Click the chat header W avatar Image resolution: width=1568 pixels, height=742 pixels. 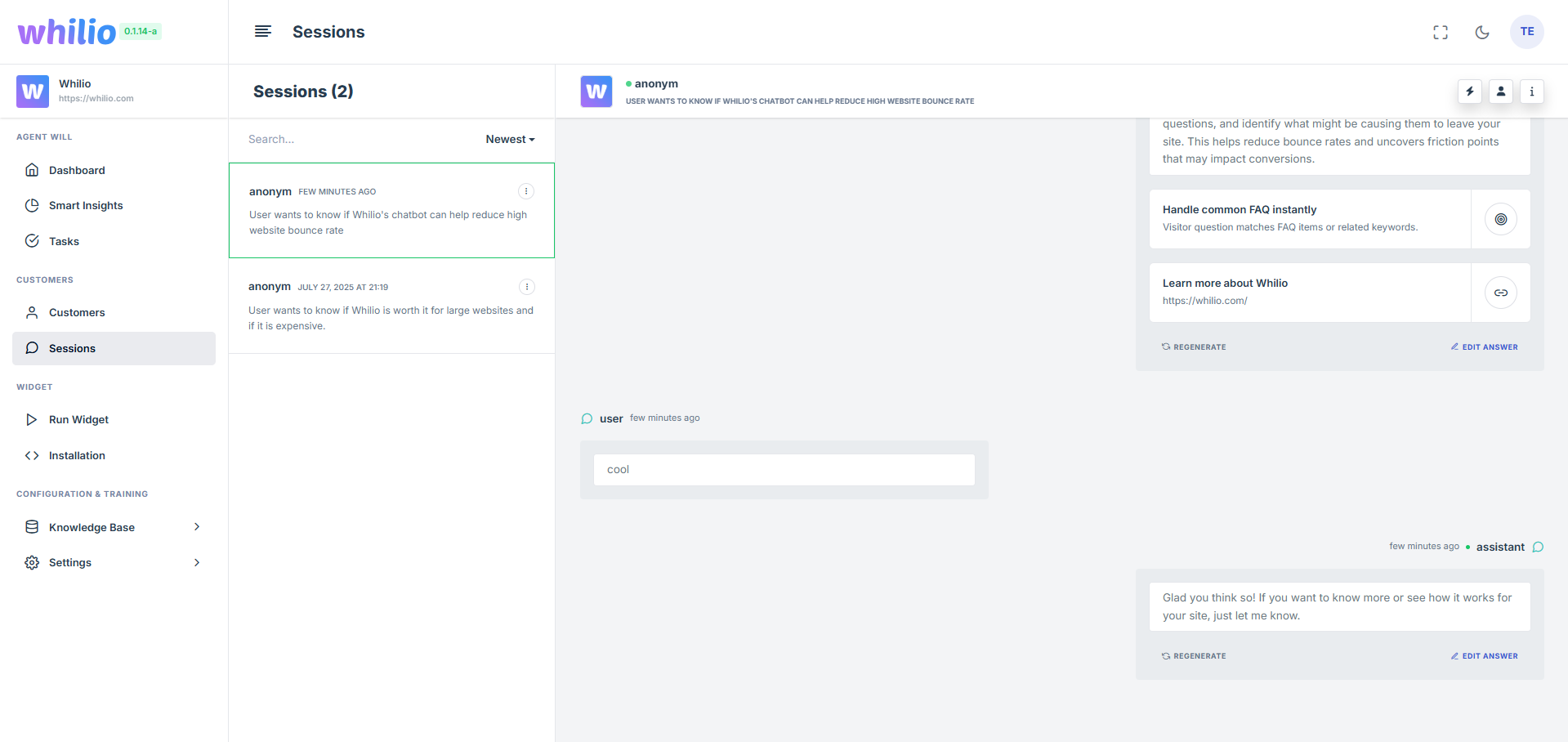click(x=596, y=92)
